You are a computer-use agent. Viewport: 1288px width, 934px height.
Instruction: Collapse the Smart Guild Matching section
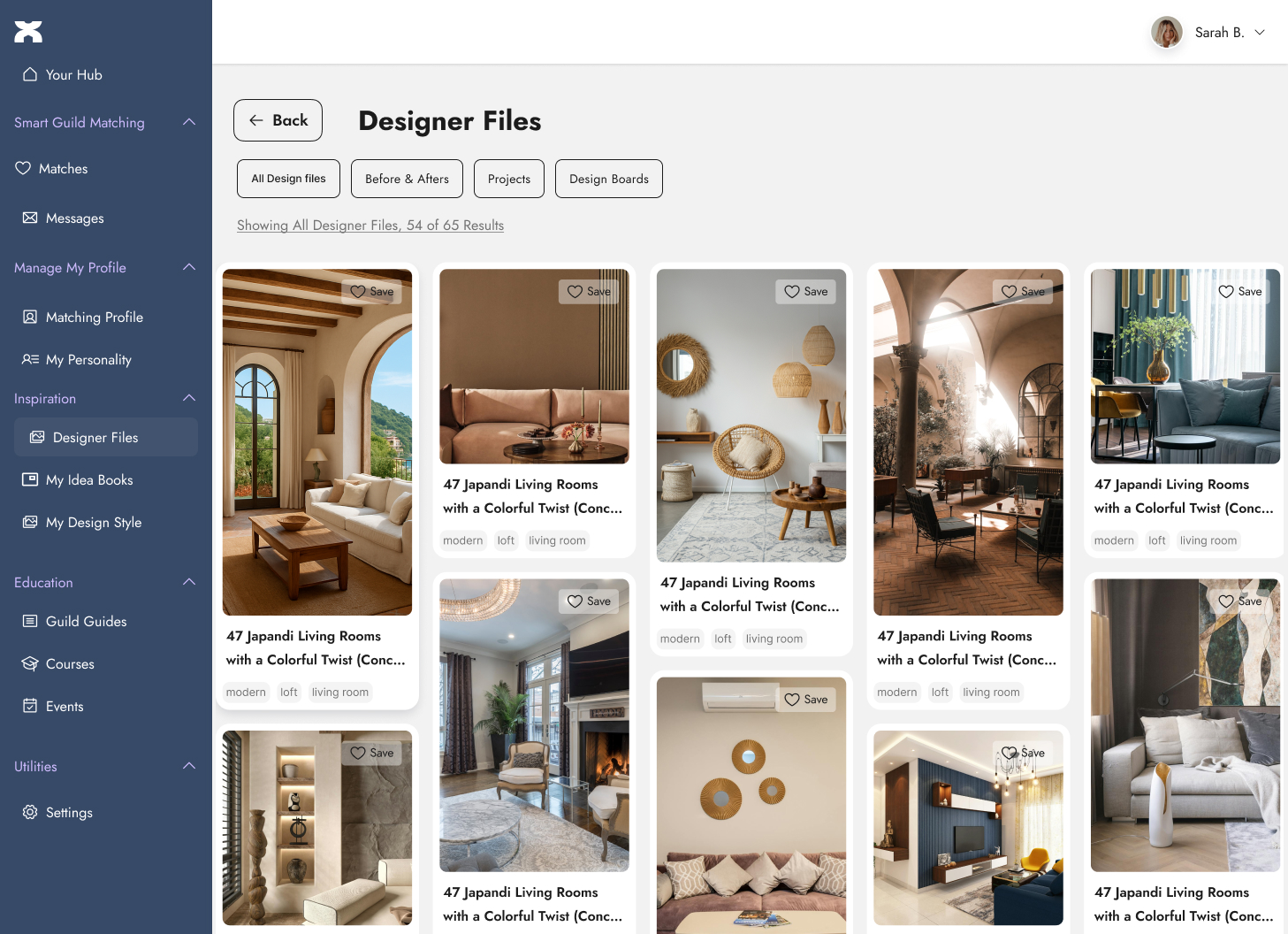point(189,122)
